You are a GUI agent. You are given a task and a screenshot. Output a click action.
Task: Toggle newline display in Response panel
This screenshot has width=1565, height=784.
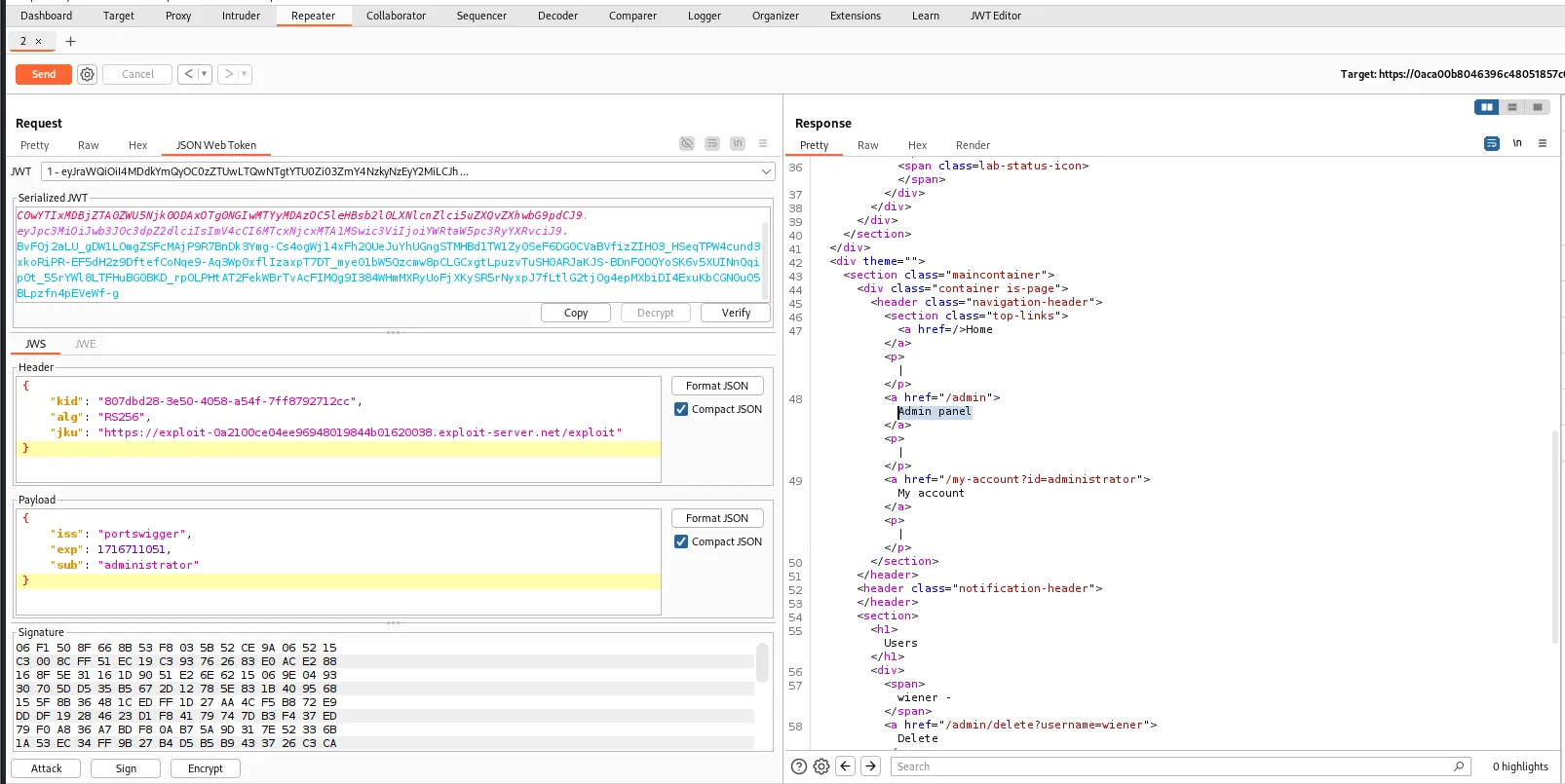(x=1517, y=143)
